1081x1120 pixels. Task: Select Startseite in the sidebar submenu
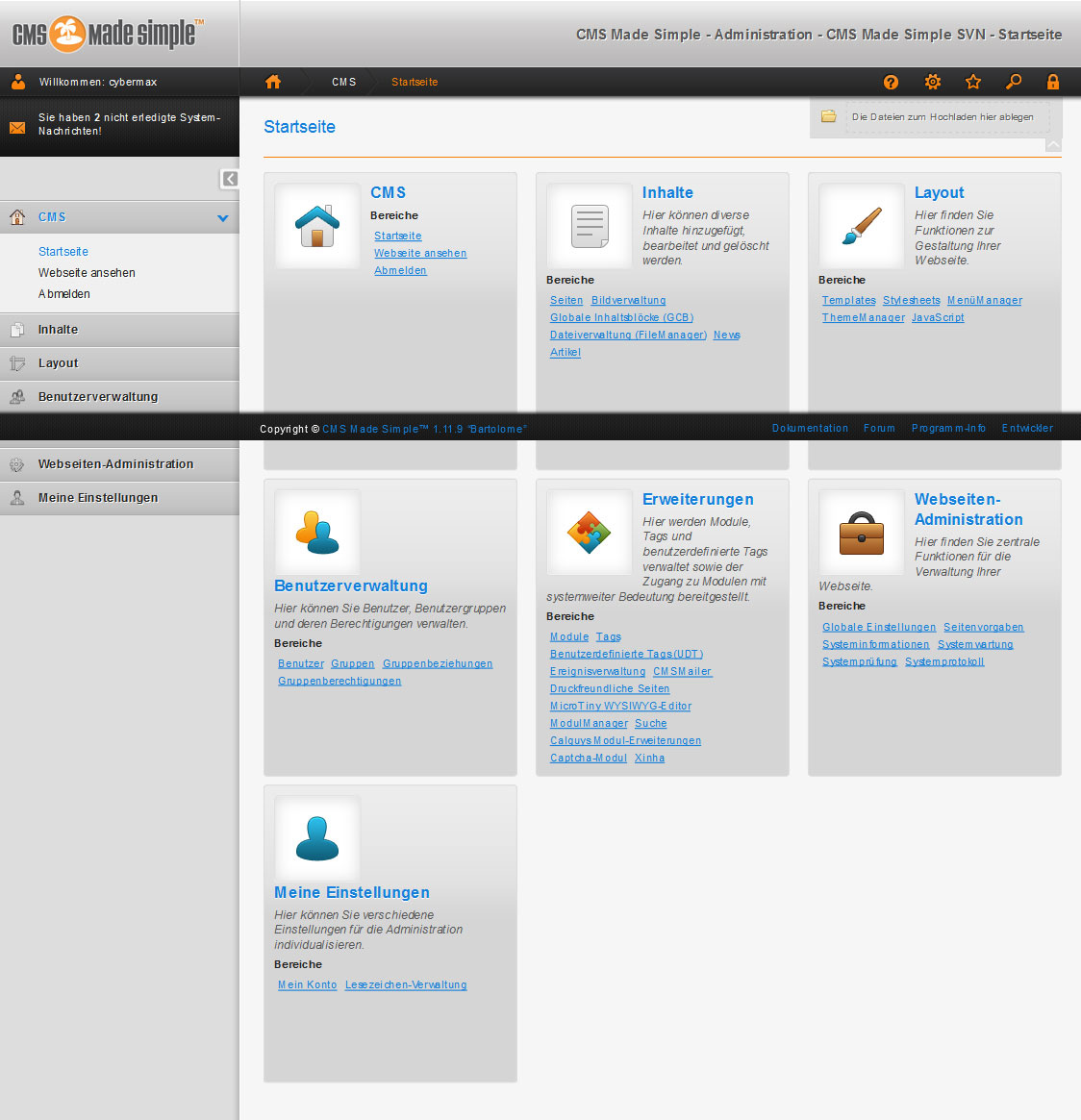pos(63,252)
